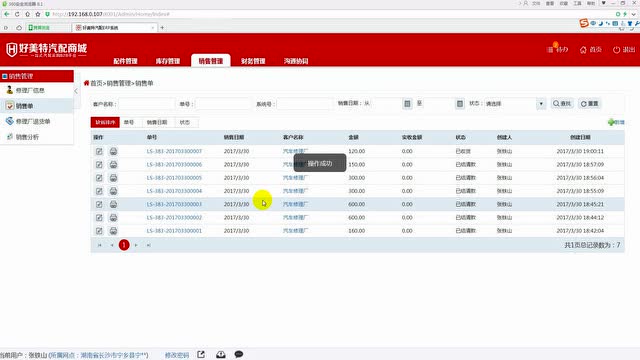Jump to first page in pagination

pyautogui.click(x=99, y=245)
